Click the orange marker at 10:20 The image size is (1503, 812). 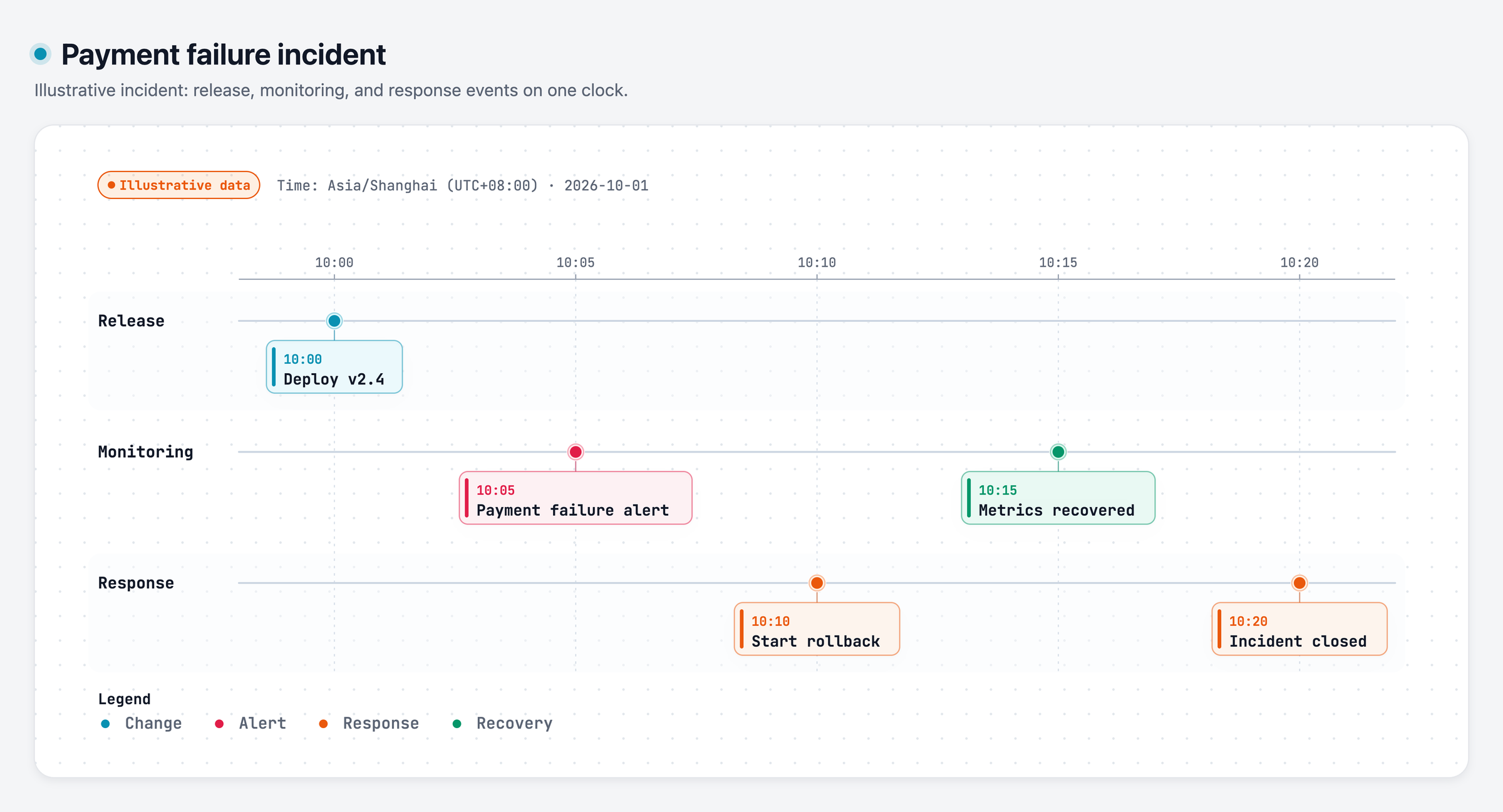click(x=1299, y=583)
